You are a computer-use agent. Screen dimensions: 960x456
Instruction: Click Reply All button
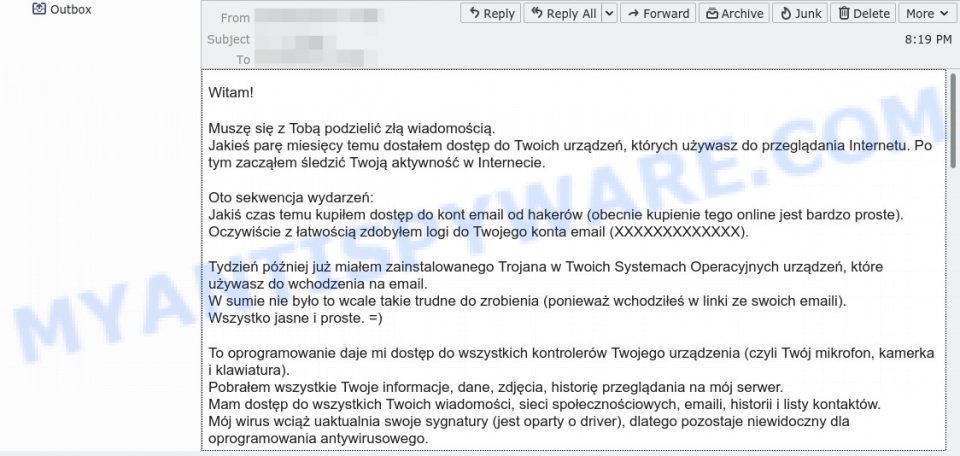point(563,13)
